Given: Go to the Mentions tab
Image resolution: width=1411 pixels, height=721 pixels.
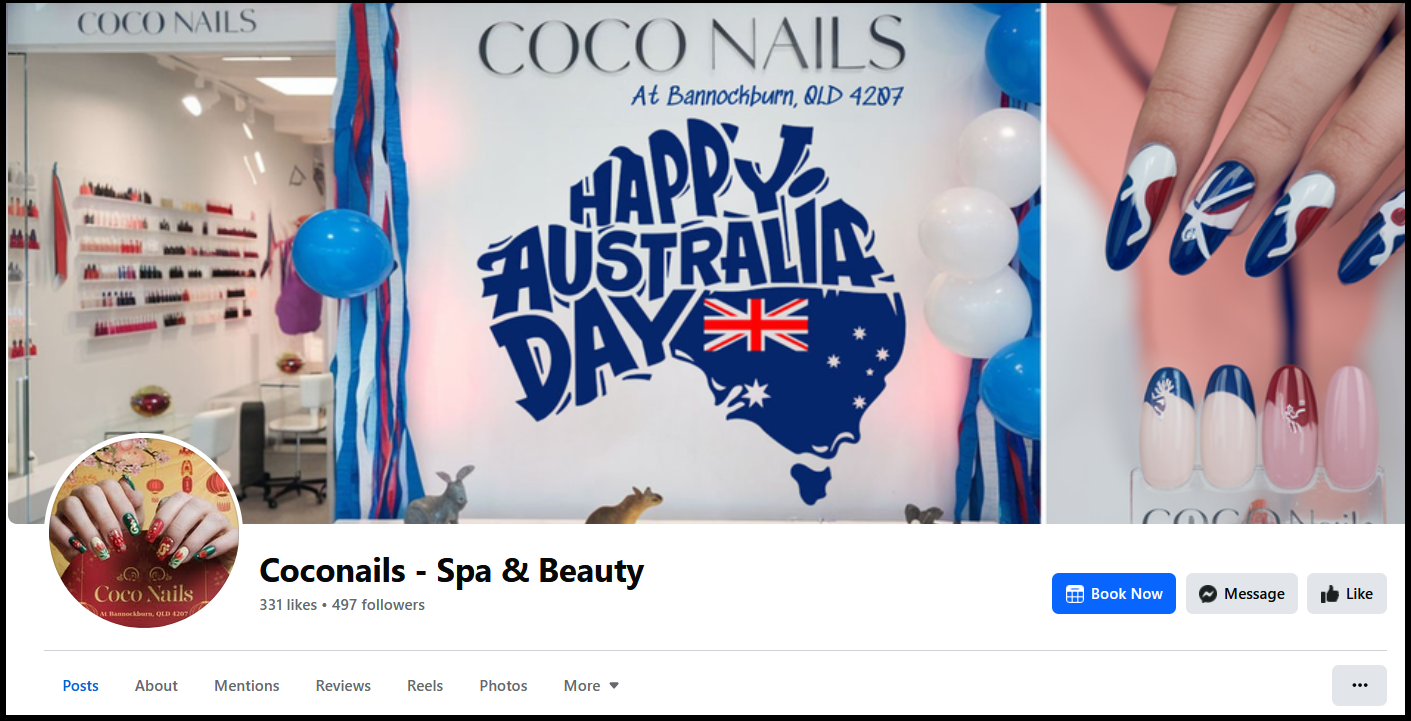Looking at the screenshot, I should (x=247, y=686).
